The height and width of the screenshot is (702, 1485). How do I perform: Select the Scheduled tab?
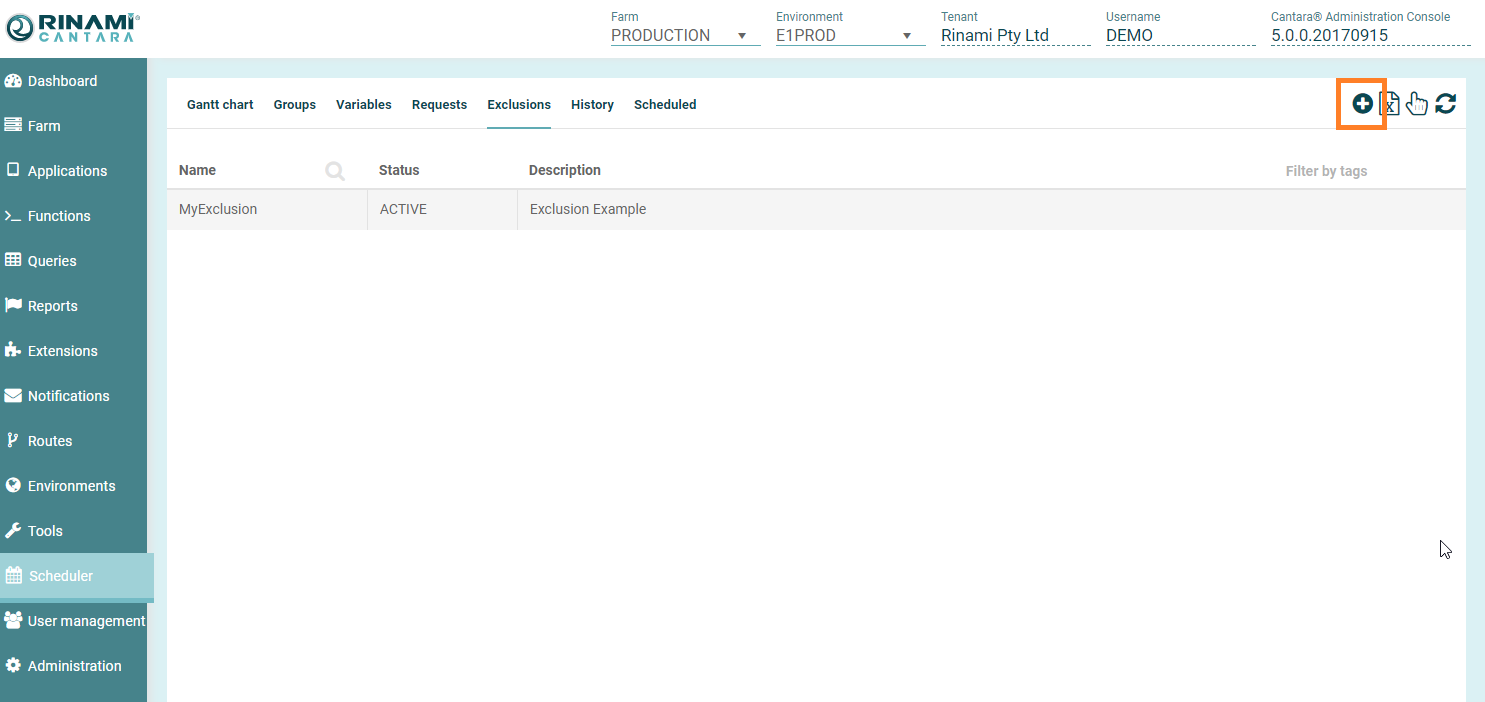[665, 105]
